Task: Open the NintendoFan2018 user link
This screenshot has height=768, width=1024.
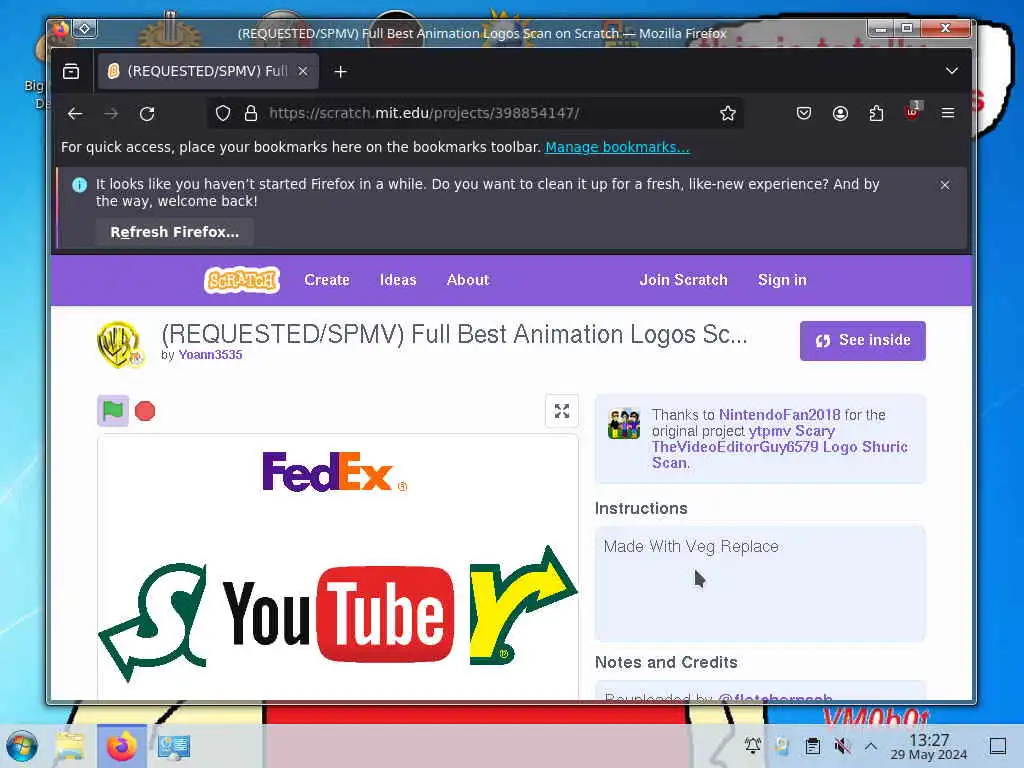Action: (779, 415)
